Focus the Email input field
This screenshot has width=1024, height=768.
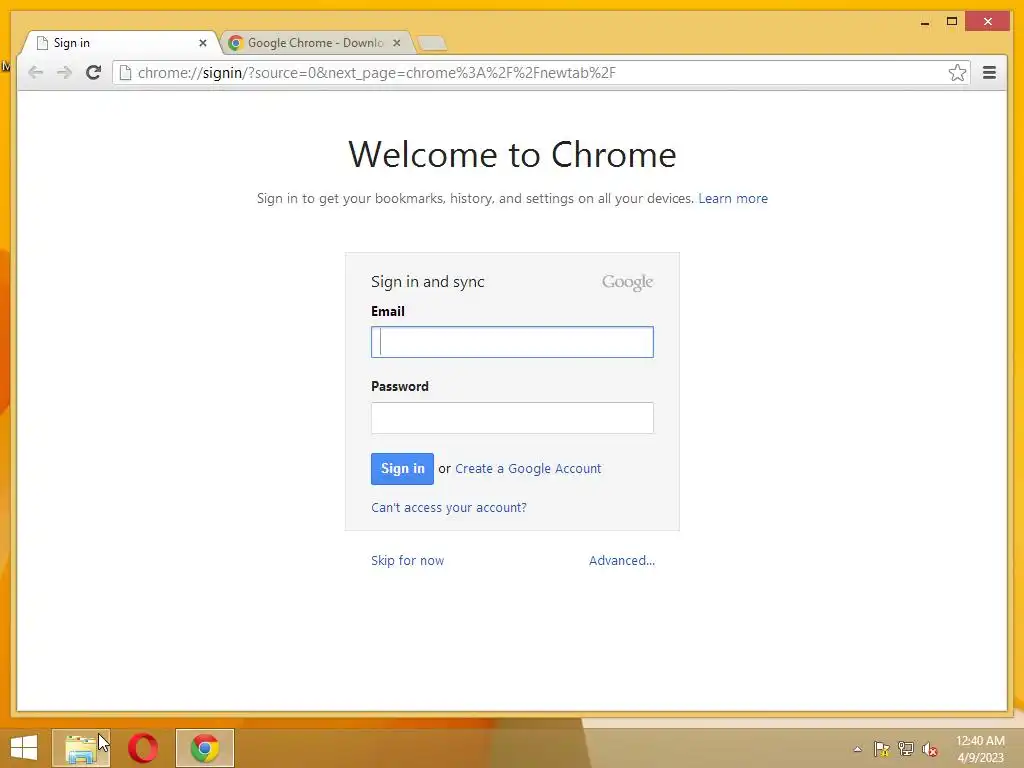(512, 342)
